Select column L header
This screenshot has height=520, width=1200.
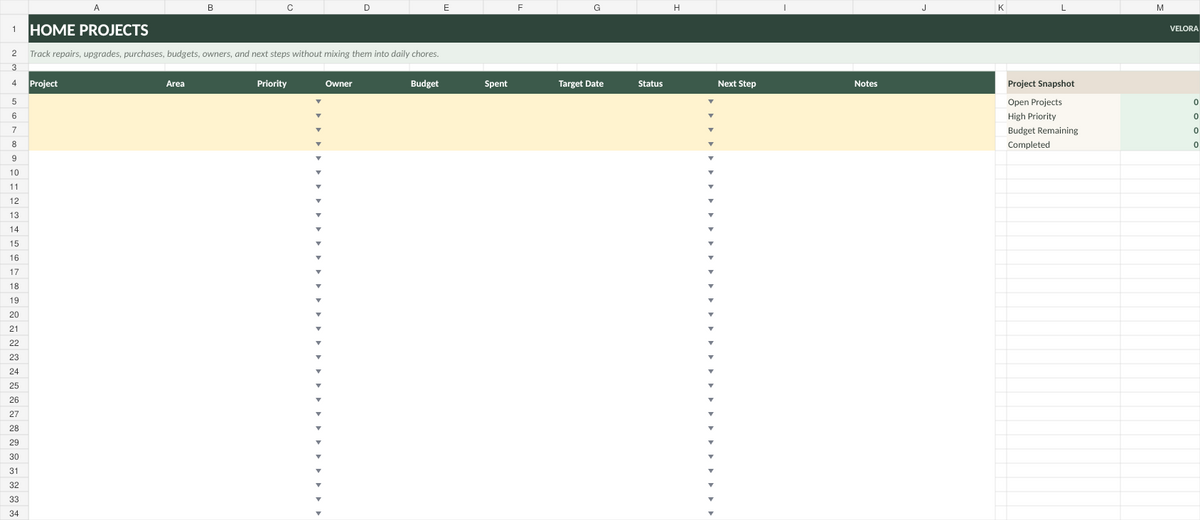click(1063, 7)
